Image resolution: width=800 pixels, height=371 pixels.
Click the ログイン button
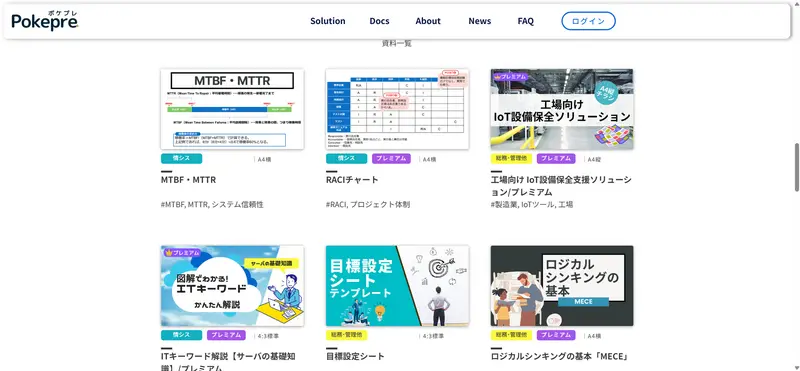[x=588, y=21]
